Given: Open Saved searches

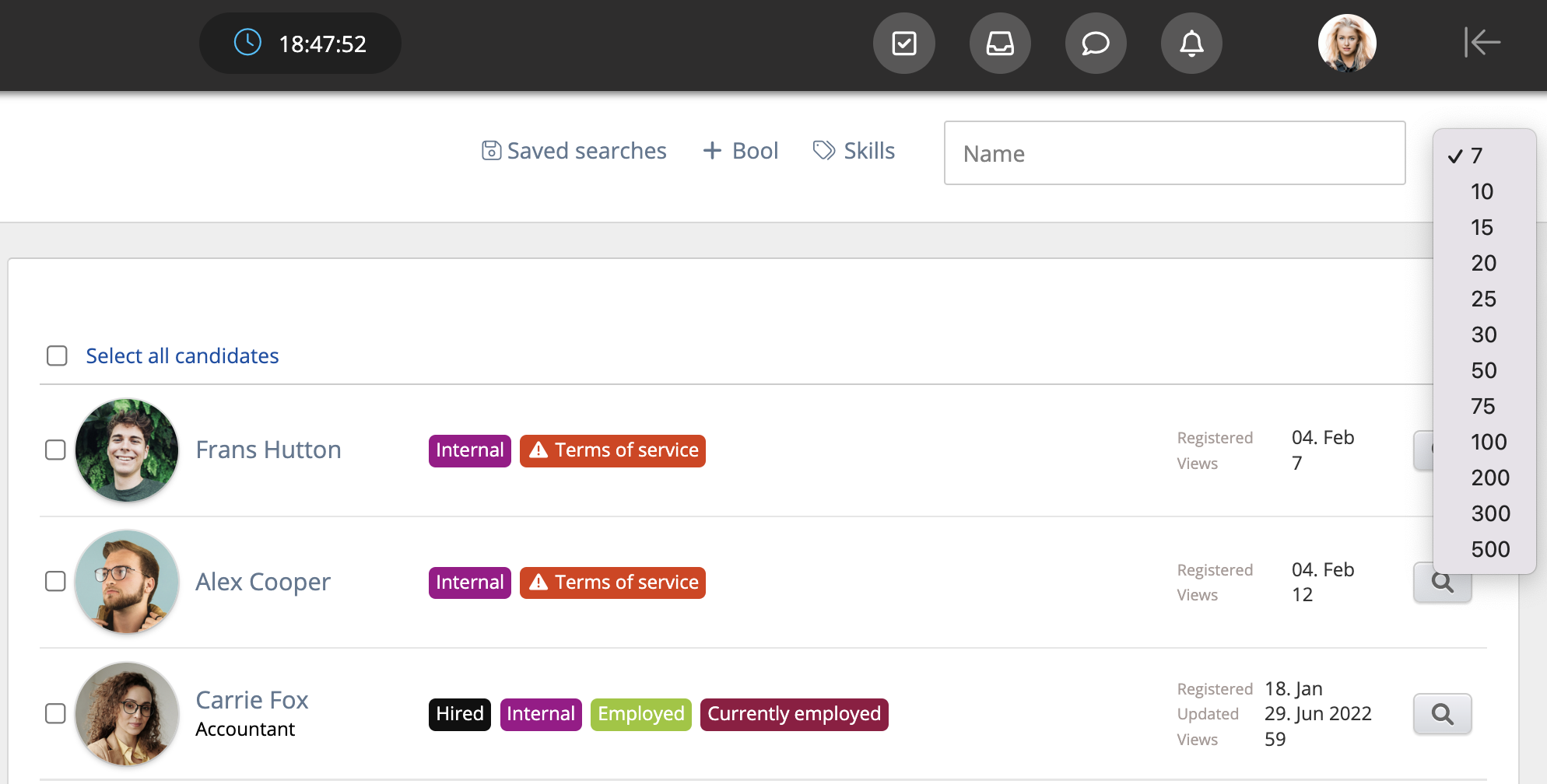Looking at the screenshot, I should tap(574, 151).
